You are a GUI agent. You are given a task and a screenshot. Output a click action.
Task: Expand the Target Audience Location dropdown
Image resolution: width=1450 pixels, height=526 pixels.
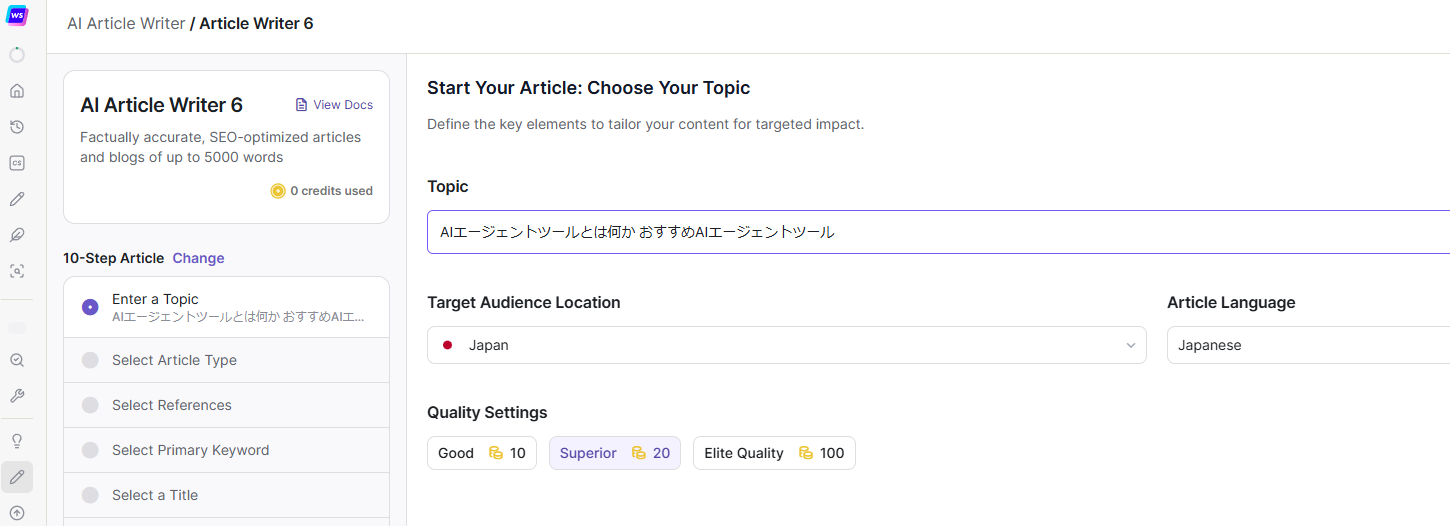click(x=786, y=345)
